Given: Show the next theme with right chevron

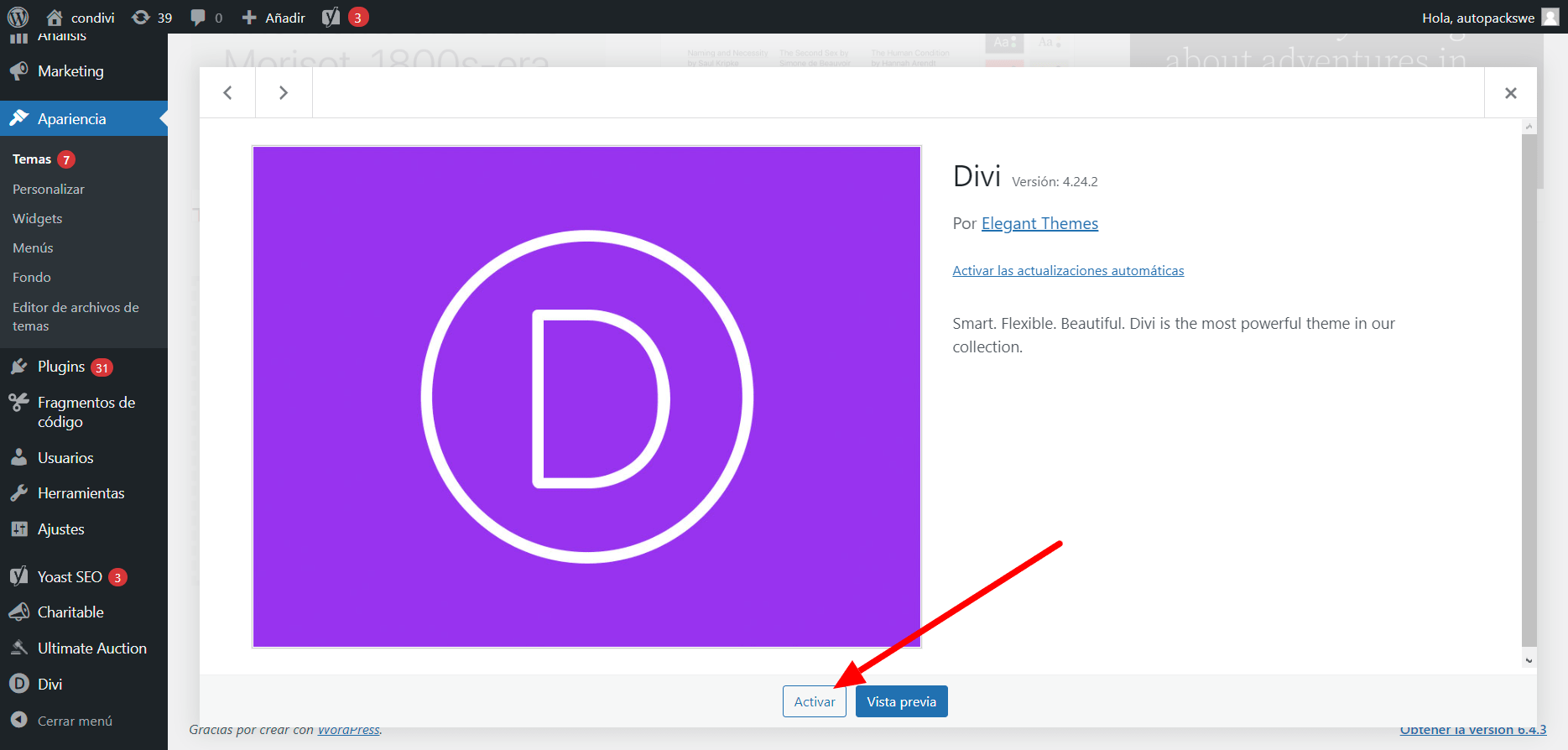Looking at the screenshot, I should pyautogui.click(x=284, y=92).
